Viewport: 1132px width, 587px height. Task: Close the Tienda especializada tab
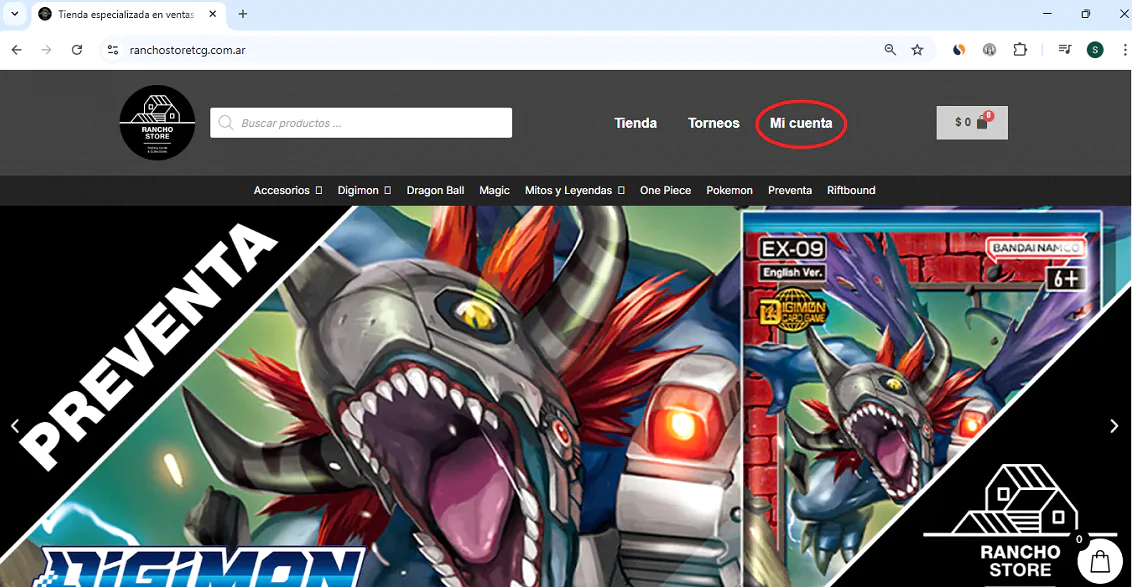[213, 14]
